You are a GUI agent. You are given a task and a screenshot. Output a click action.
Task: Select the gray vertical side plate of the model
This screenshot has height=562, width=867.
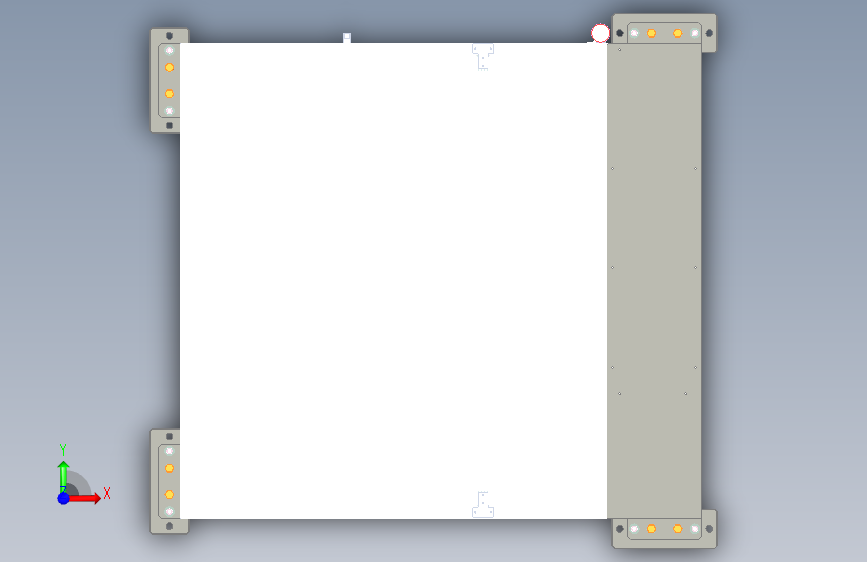pyautogui.click(x=654, y=281)
